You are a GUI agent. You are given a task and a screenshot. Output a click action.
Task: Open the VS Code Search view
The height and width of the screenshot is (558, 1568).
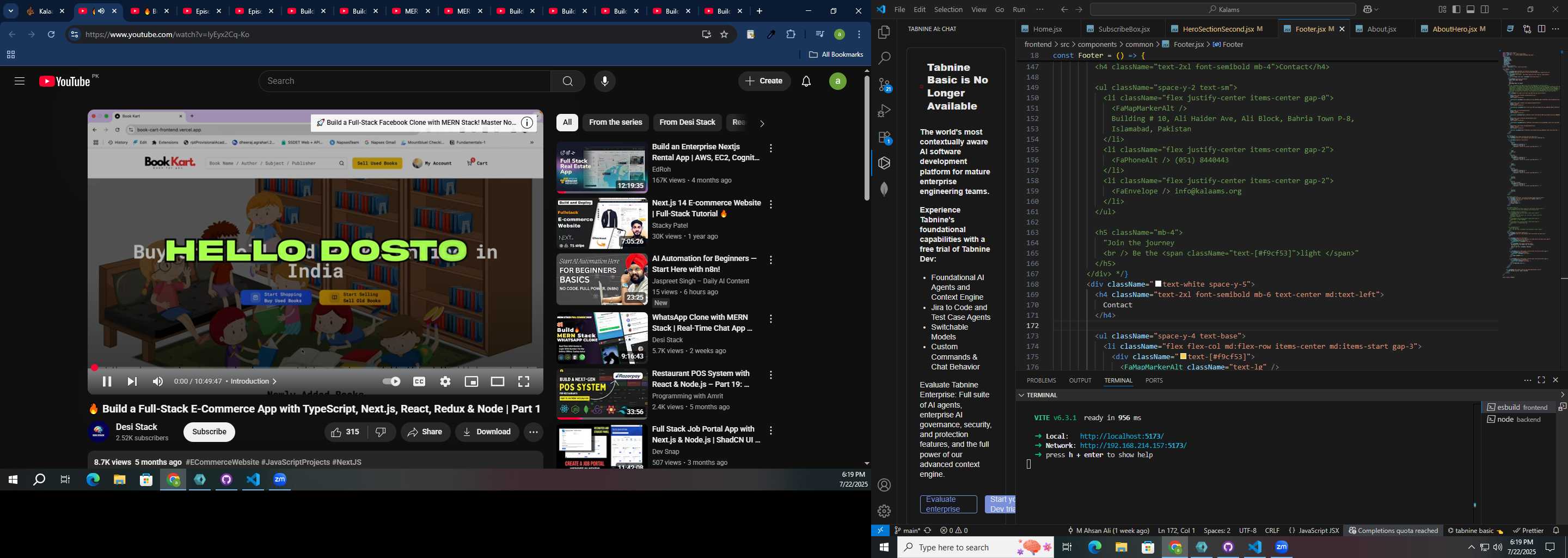click(x=884, y=58)
